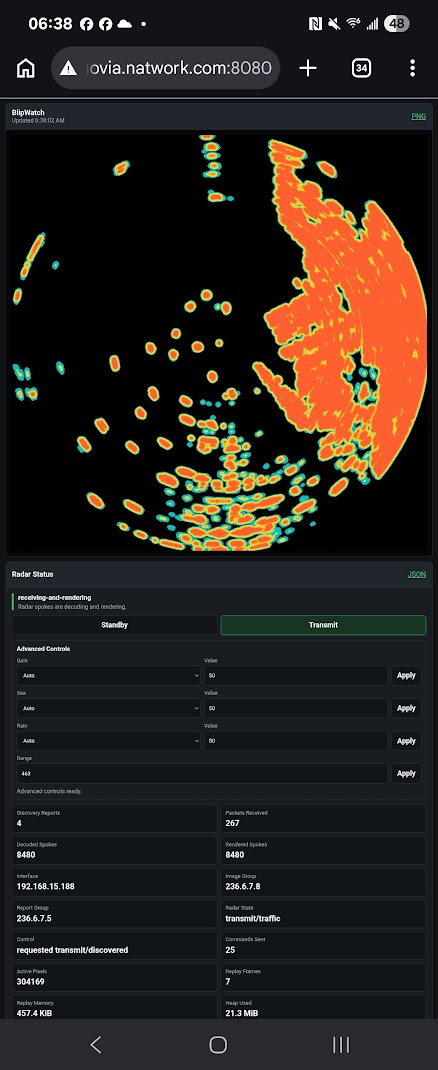
Task: Tap the first Facebook notification icon
Action: point(86,24)
